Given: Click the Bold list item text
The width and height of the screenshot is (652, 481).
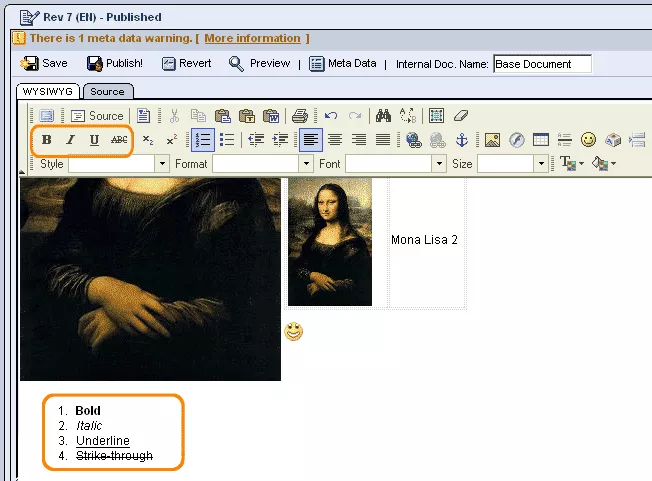Looking at the screenshot, I should pos(88,411).
